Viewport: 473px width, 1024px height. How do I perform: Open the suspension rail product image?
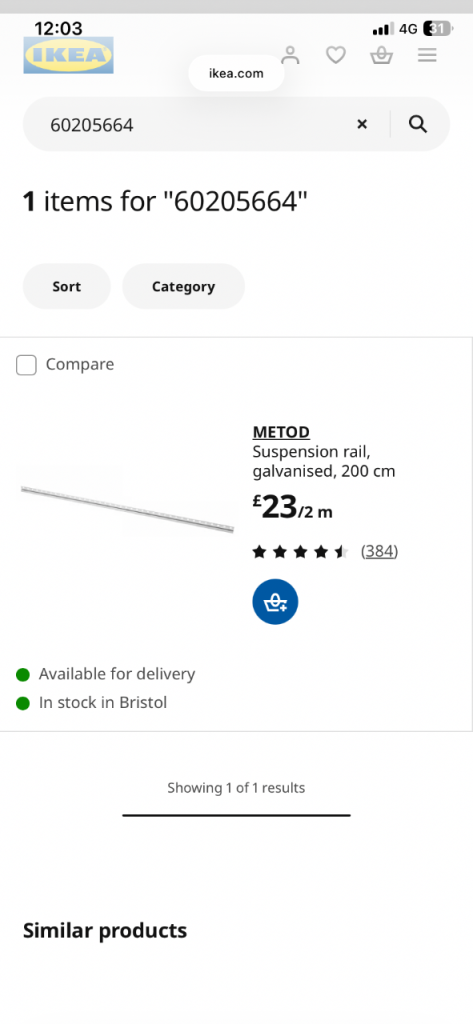[127, 509]
